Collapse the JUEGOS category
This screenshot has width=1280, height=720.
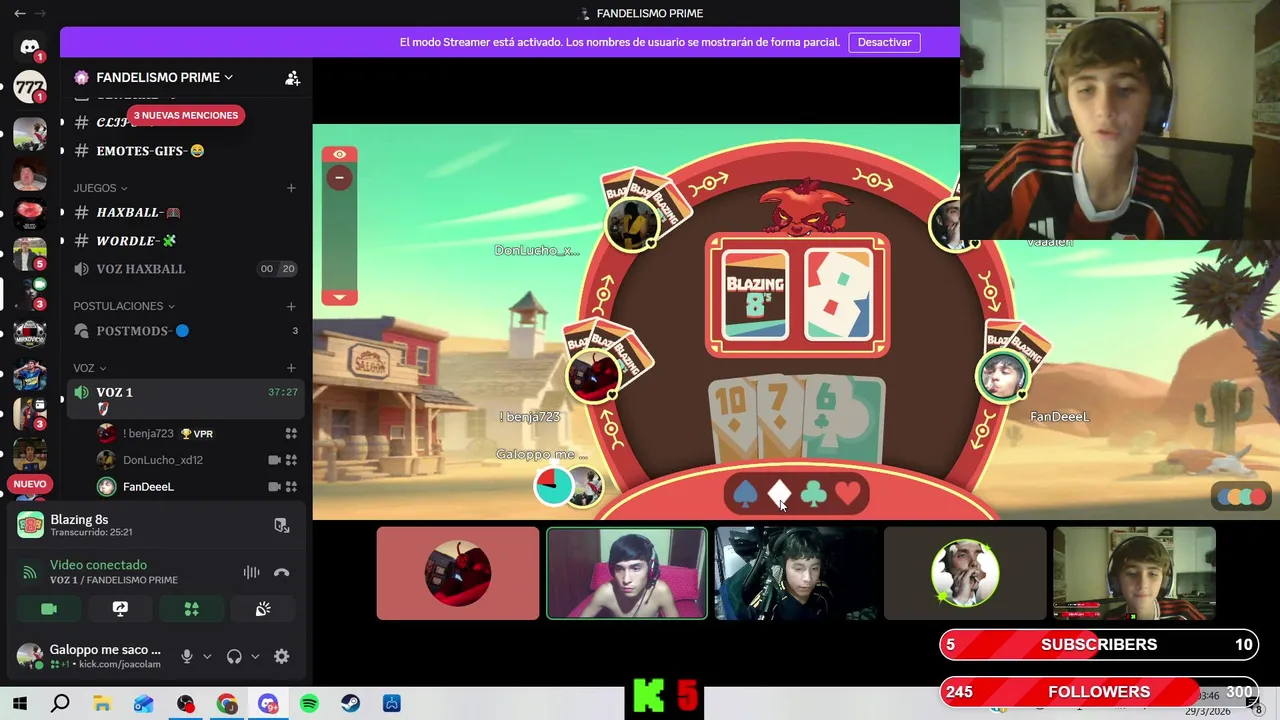pyautogui.click(x=100, y=188)
